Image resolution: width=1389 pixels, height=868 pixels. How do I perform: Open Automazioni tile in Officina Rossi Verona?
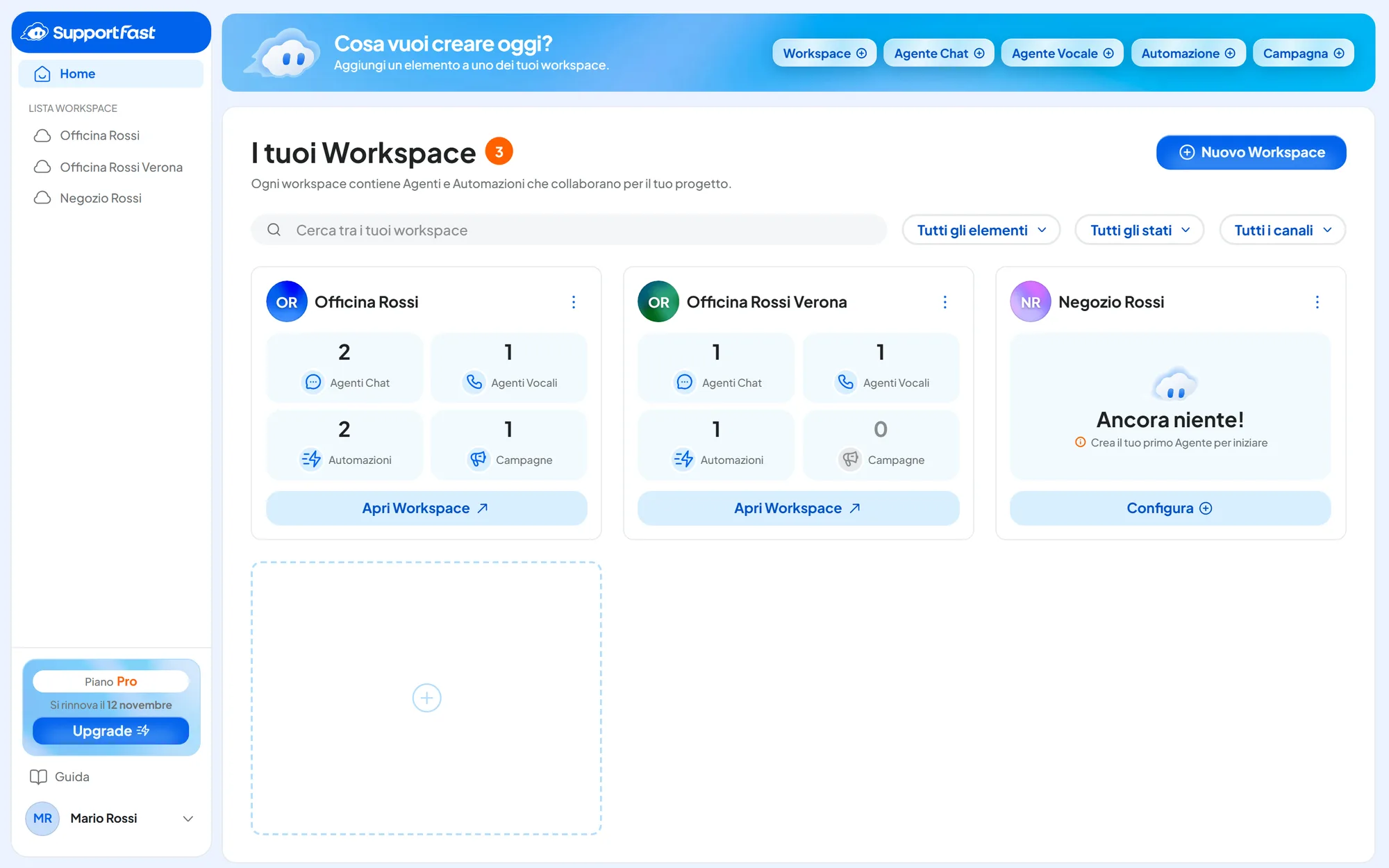(716, 445)
